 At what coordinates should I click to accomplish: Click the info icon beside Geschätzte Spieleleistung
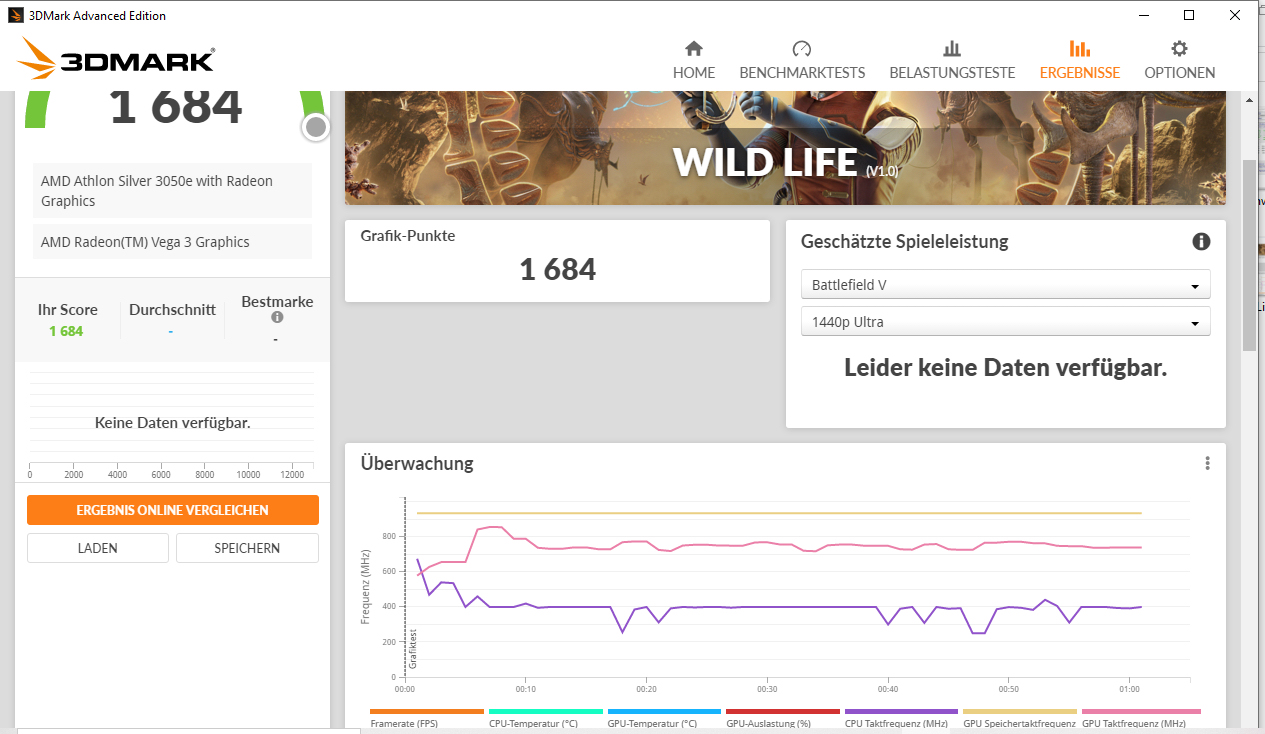(1201, 242)
